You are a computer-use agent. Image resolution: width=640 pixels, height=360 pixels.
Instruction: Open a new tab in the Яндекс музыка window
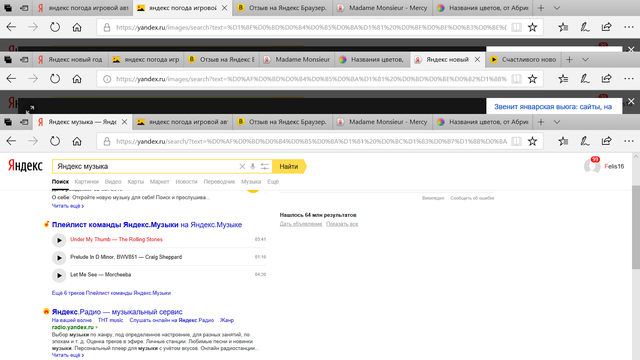pos(541,122)
